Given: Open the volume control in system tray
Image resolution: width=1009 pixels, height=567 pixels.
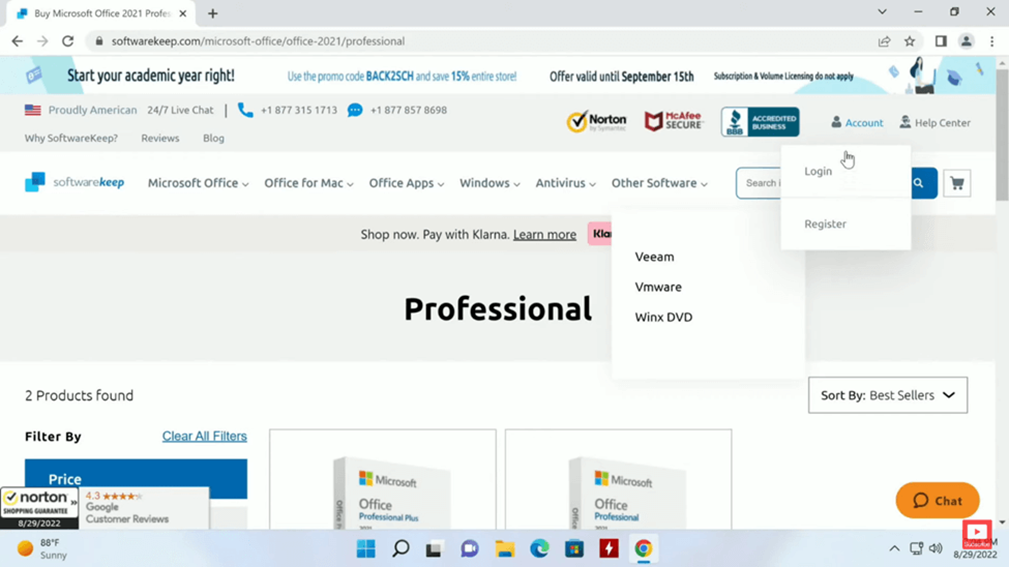Looking at the screenshot, I should 936,549.
